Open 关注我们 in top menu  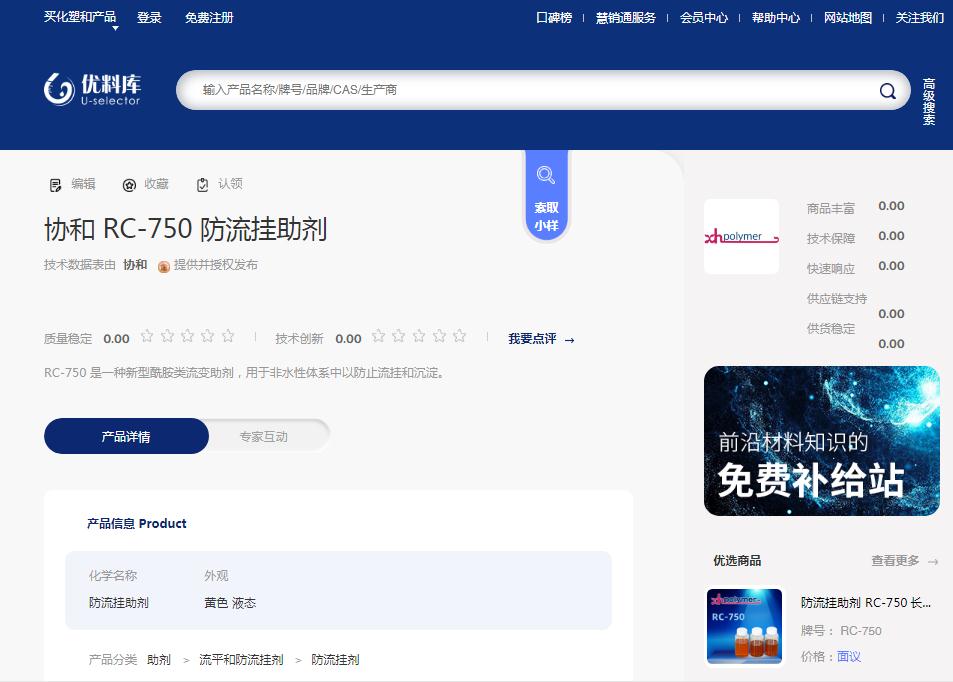(920, 18)
